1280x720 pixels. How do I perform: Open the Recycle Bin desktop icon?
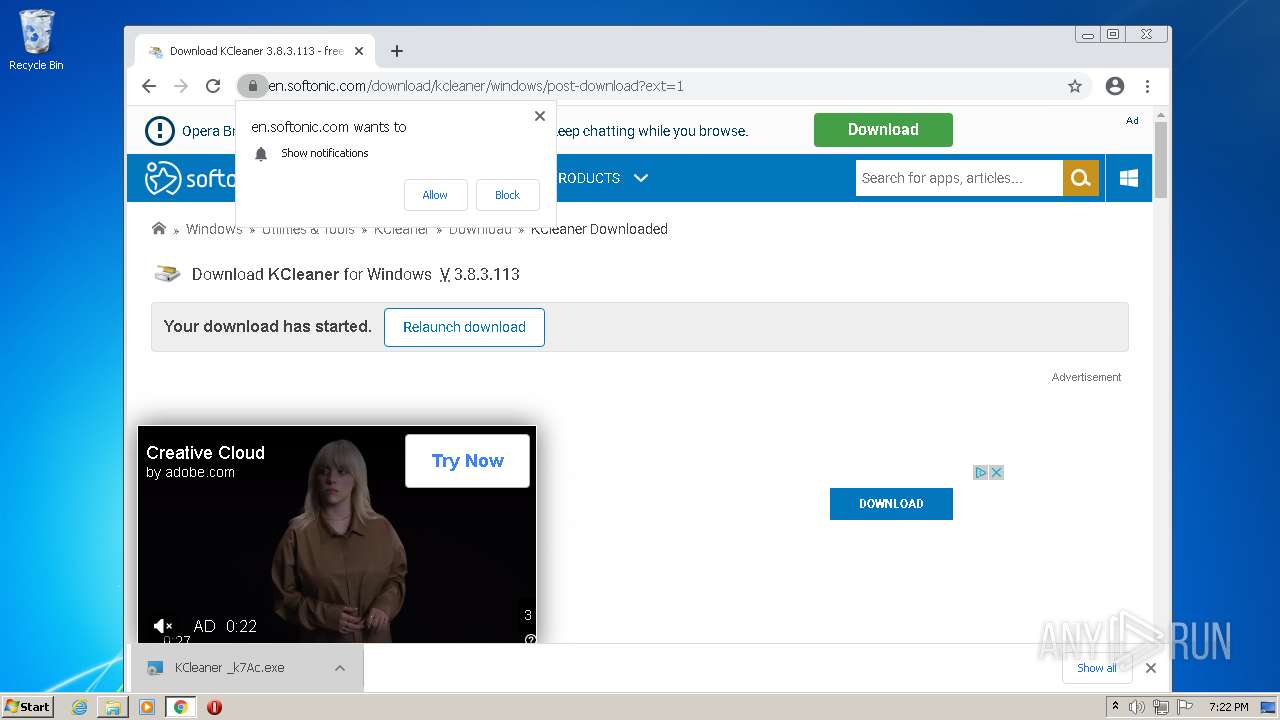tap(36, 41)
